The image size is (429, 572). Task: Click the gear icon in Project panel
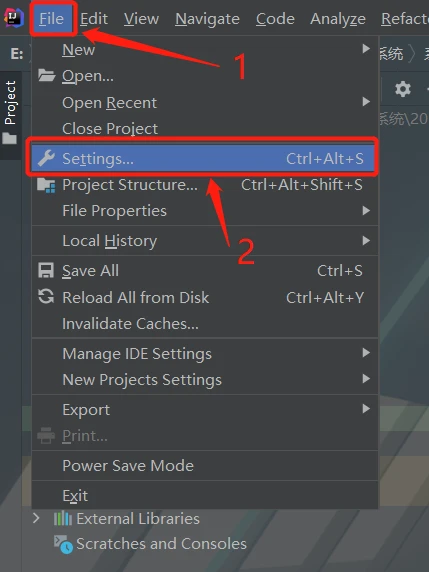click(x=403, y=89)
